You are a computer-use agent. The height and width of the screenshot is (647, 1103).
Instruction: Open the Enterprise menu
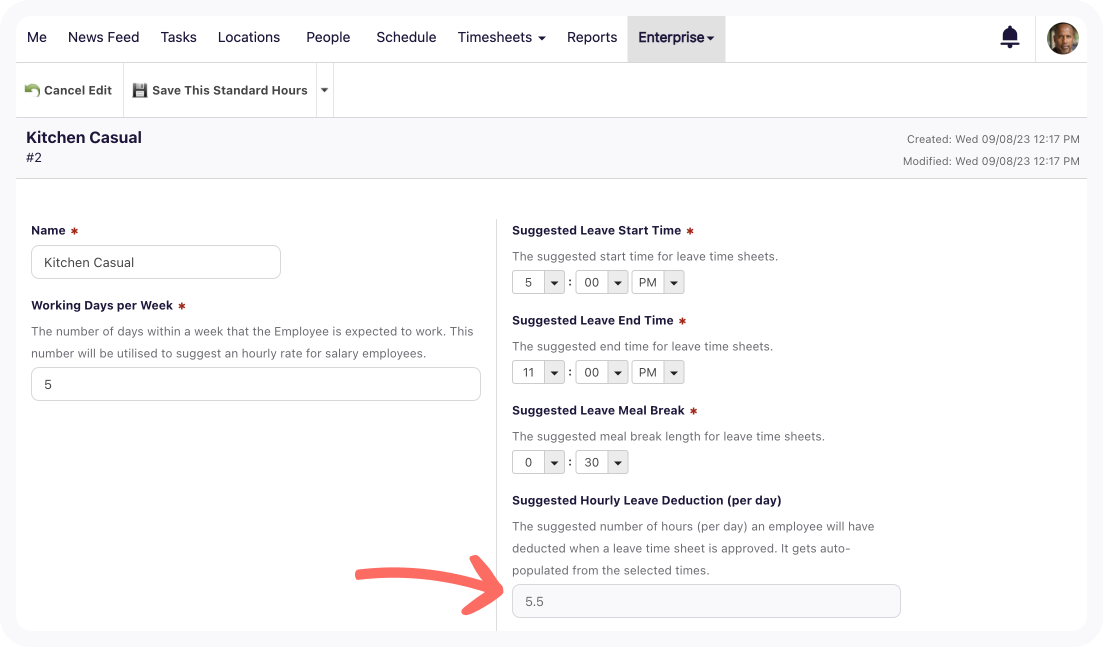click(676, 38)
